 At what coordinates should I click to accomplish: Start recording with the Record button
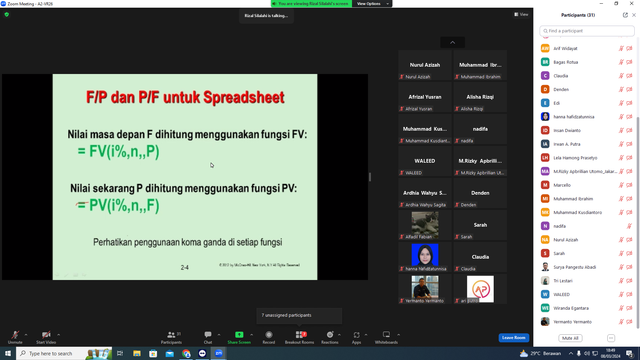pos(269,337)
